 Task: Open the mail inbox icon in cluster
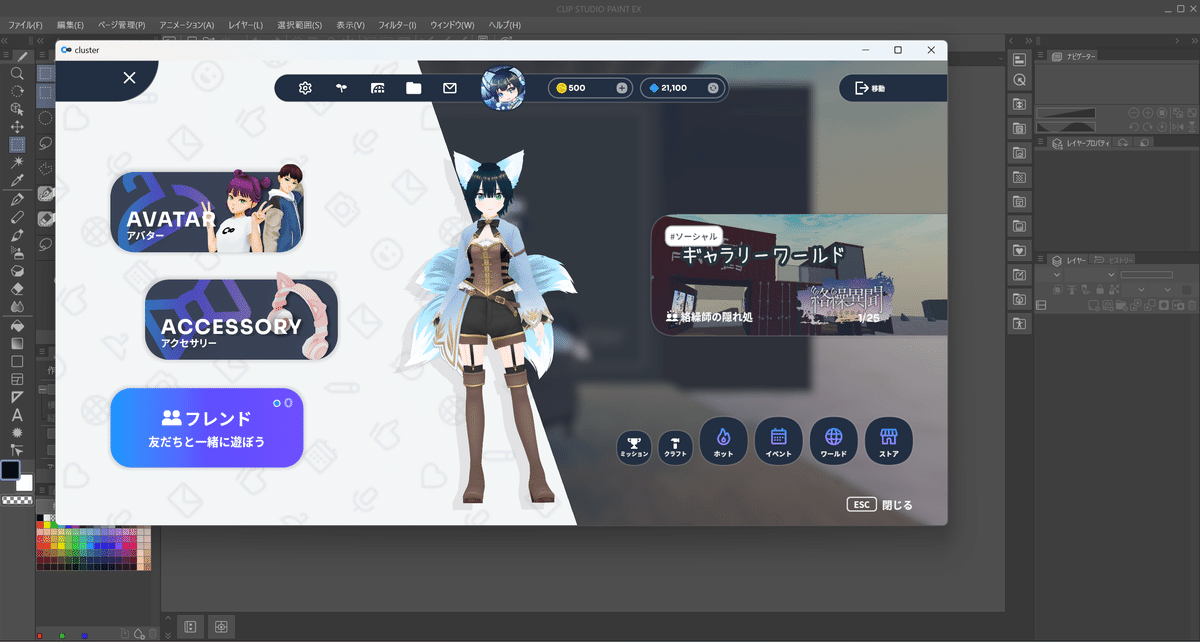(x=450, y=88)
